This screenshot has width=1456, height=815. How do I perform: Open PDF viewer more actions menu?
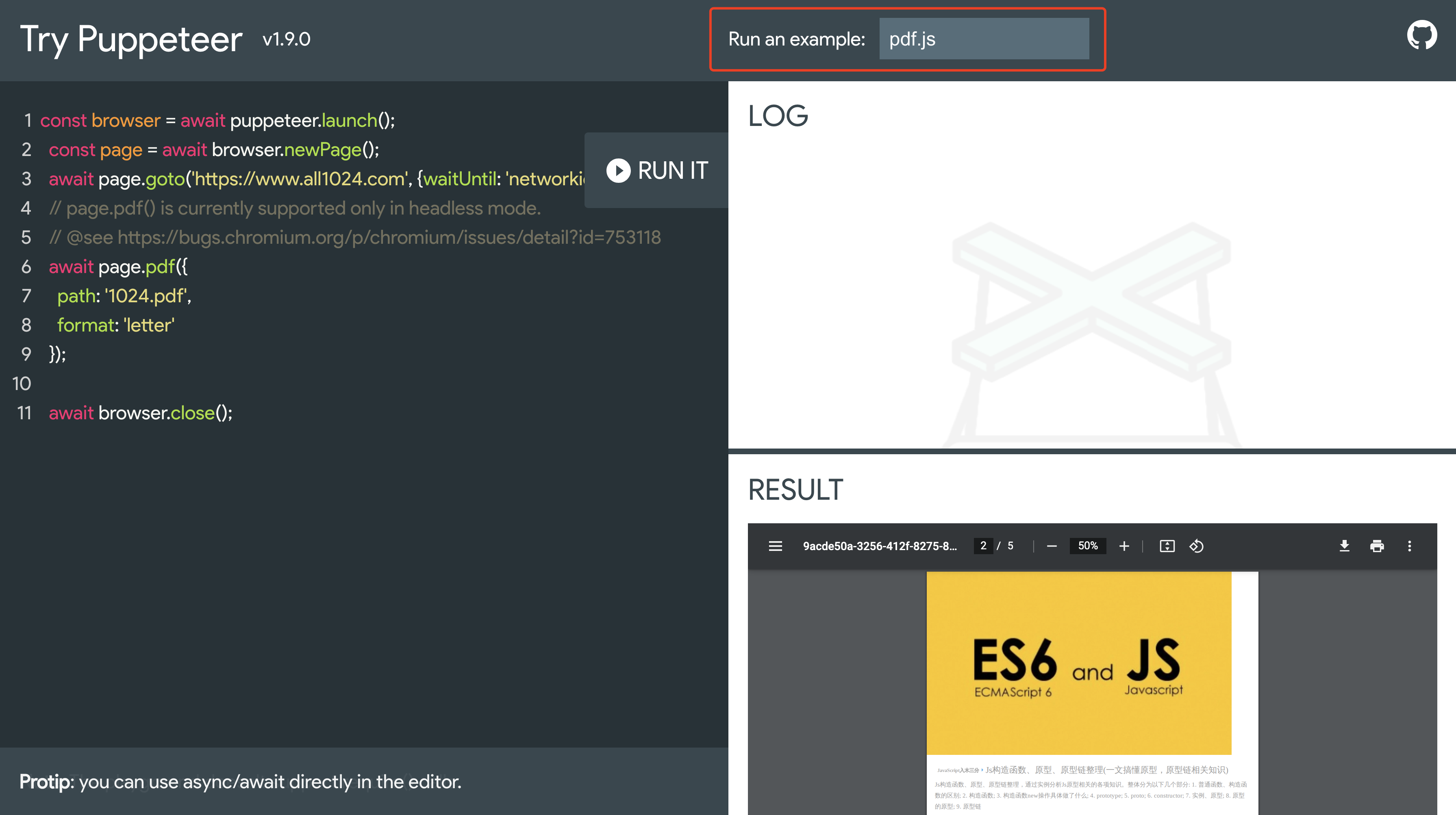click(1409, 546)
